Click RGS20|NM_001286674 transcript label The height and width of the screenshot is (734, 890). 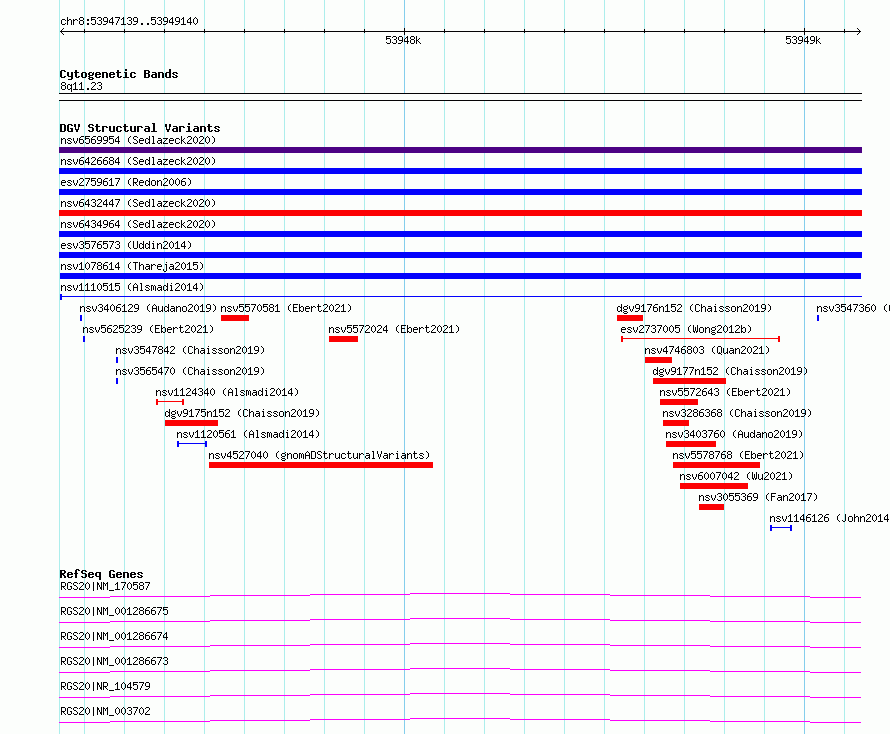click(x=114, y=636)
